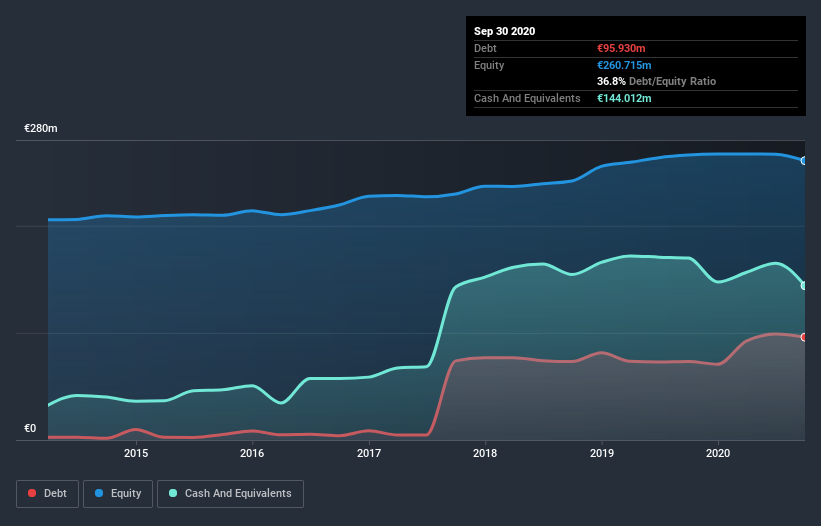Click the €260.715m equity value

[x=624, y=65]
